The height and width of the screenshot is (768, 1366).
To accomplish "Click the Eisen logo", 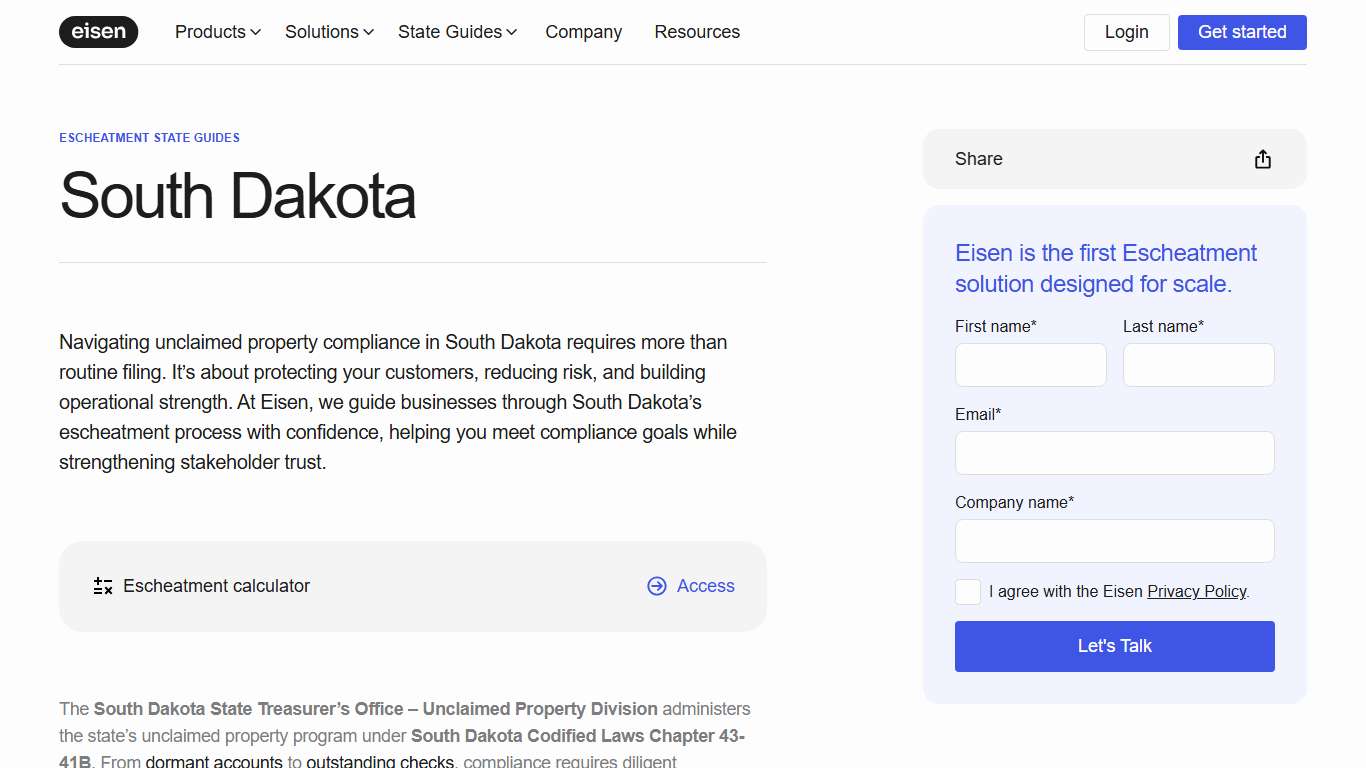I will pos(98,32).
